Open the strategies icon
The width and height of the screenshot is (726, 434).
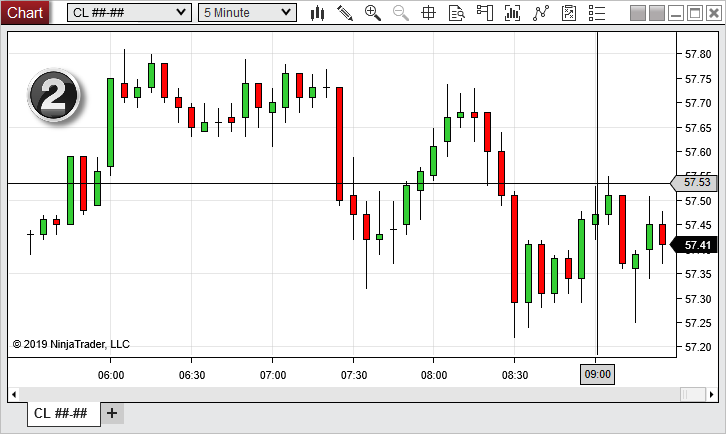point(569,13)
